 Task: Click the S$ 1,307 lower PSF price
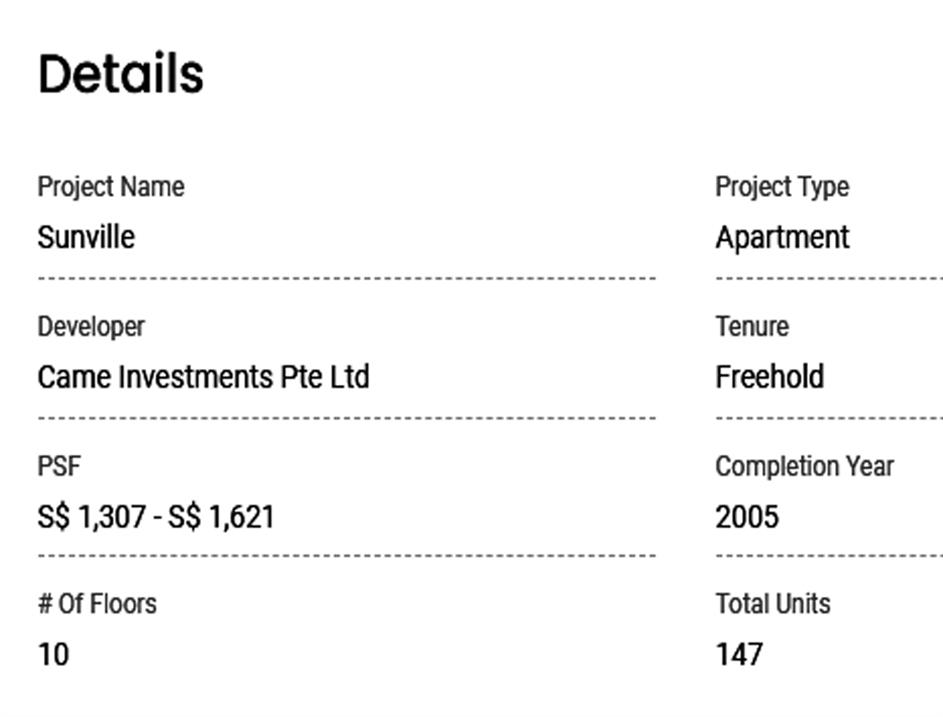(91, 517)
